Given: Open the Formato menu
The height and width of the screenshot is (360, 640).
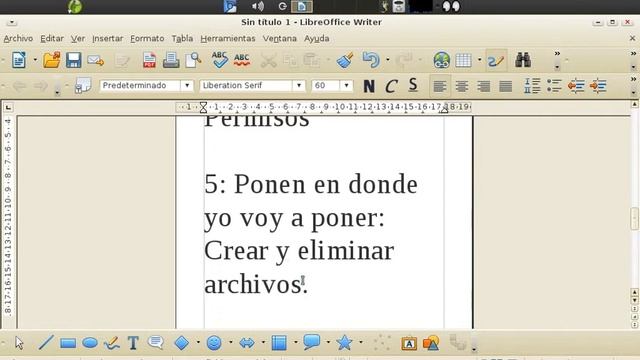Looking at the screenshot, I should [147, 38].
